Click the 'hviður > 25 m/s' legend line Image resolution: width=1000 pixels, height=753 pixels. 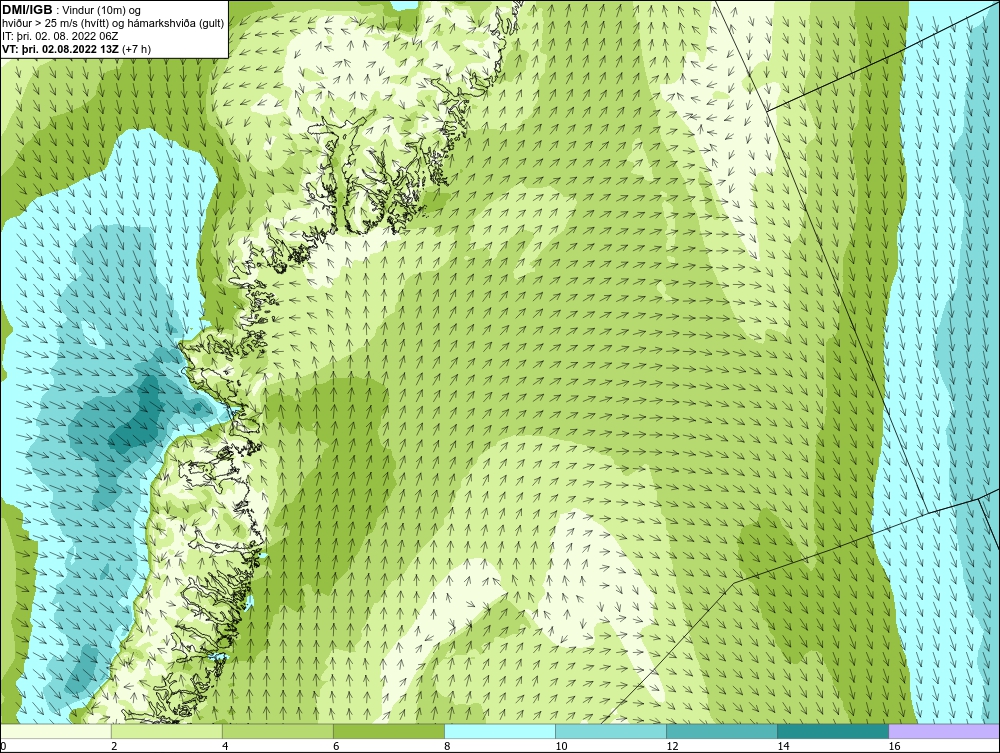pos(113,24)
